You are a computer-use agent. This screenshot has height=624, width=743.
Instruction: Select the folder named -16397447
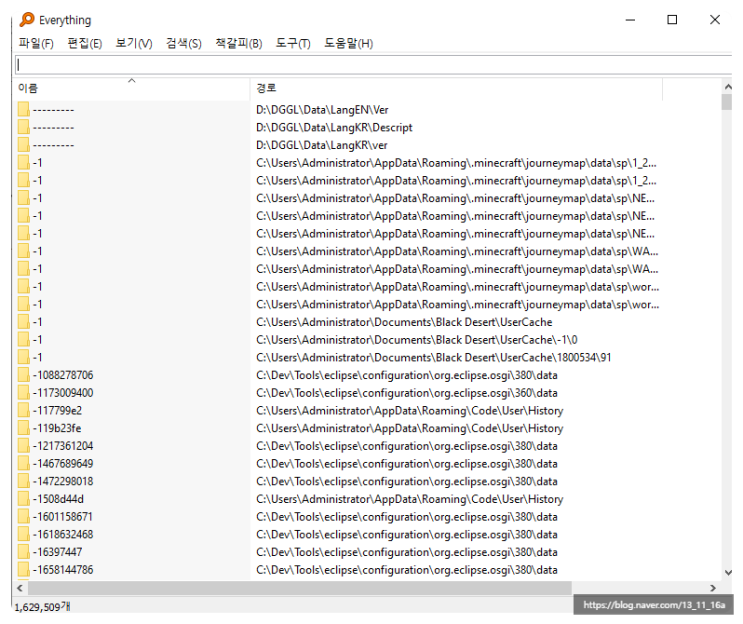(57, 552)
